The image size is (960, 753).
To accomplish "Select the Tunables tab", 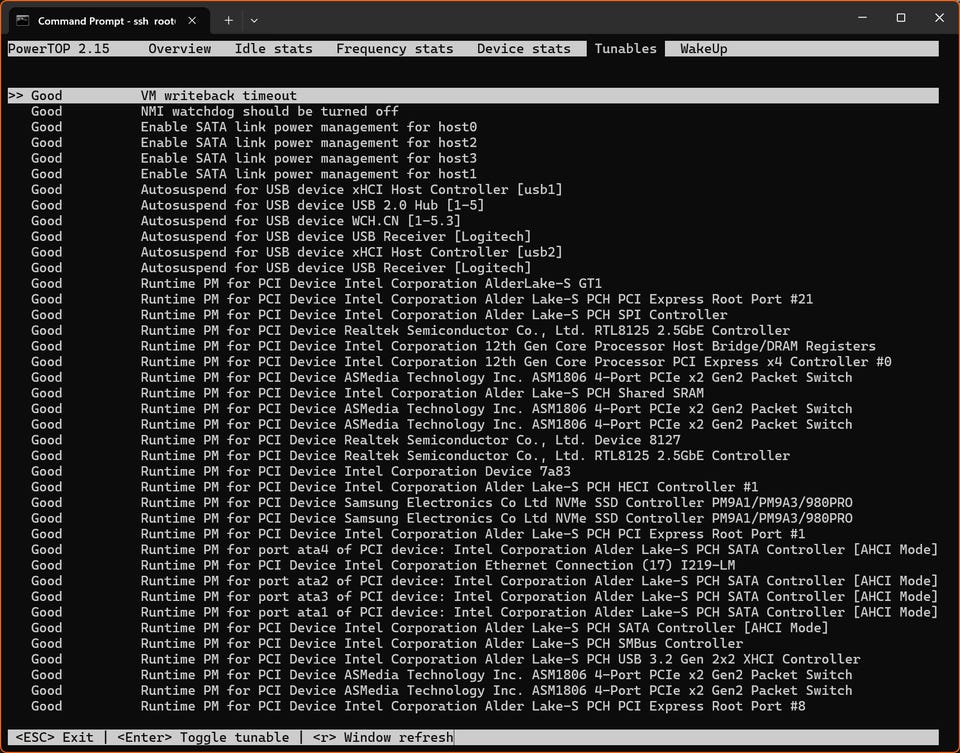I will [625, 48].
